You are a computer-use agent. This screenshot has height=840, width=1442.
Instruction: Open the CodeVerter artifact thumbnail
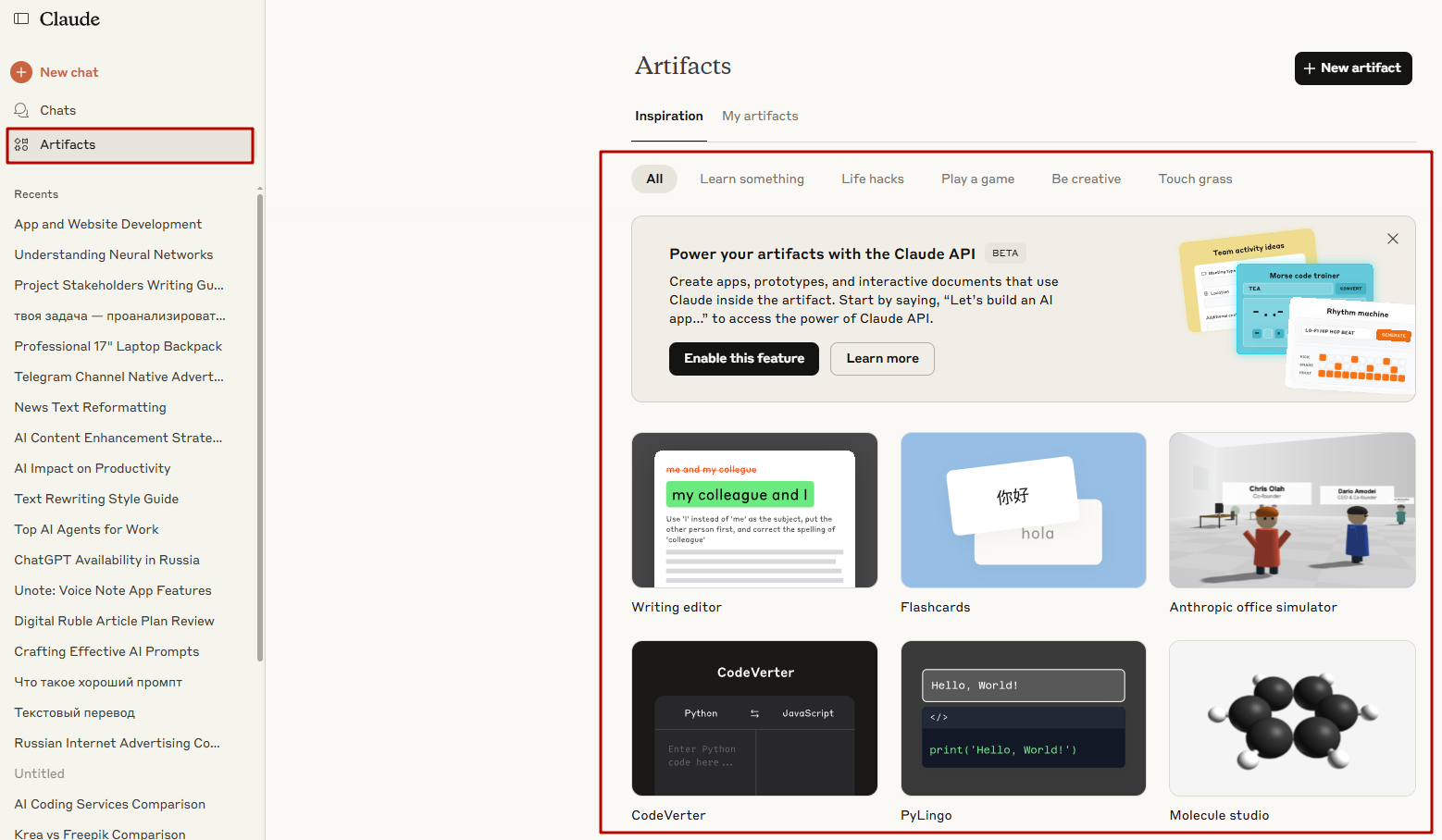pyautogui.click(x=754, y=718)
